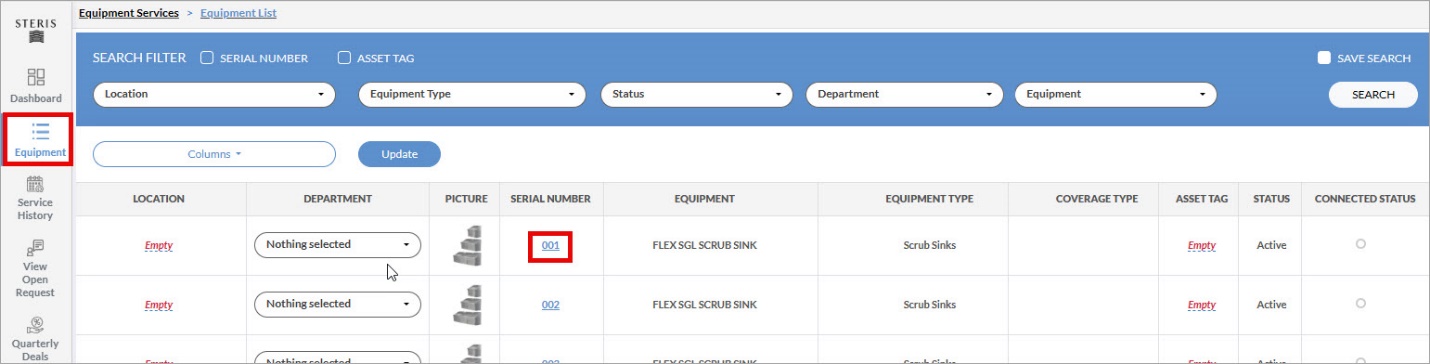The height and width of the screenshot is (364, 1430).
Task: Open the Department filter dropdown
Action: click(x=904, y=94)
